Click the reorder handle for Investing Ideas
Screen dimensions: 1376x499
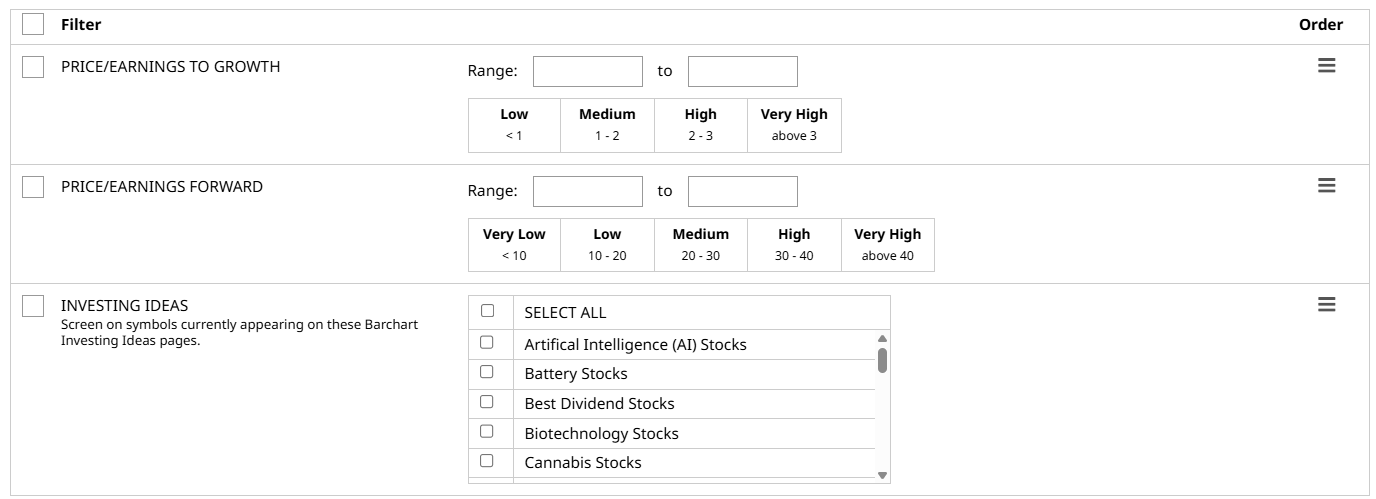pos(1326,305)
